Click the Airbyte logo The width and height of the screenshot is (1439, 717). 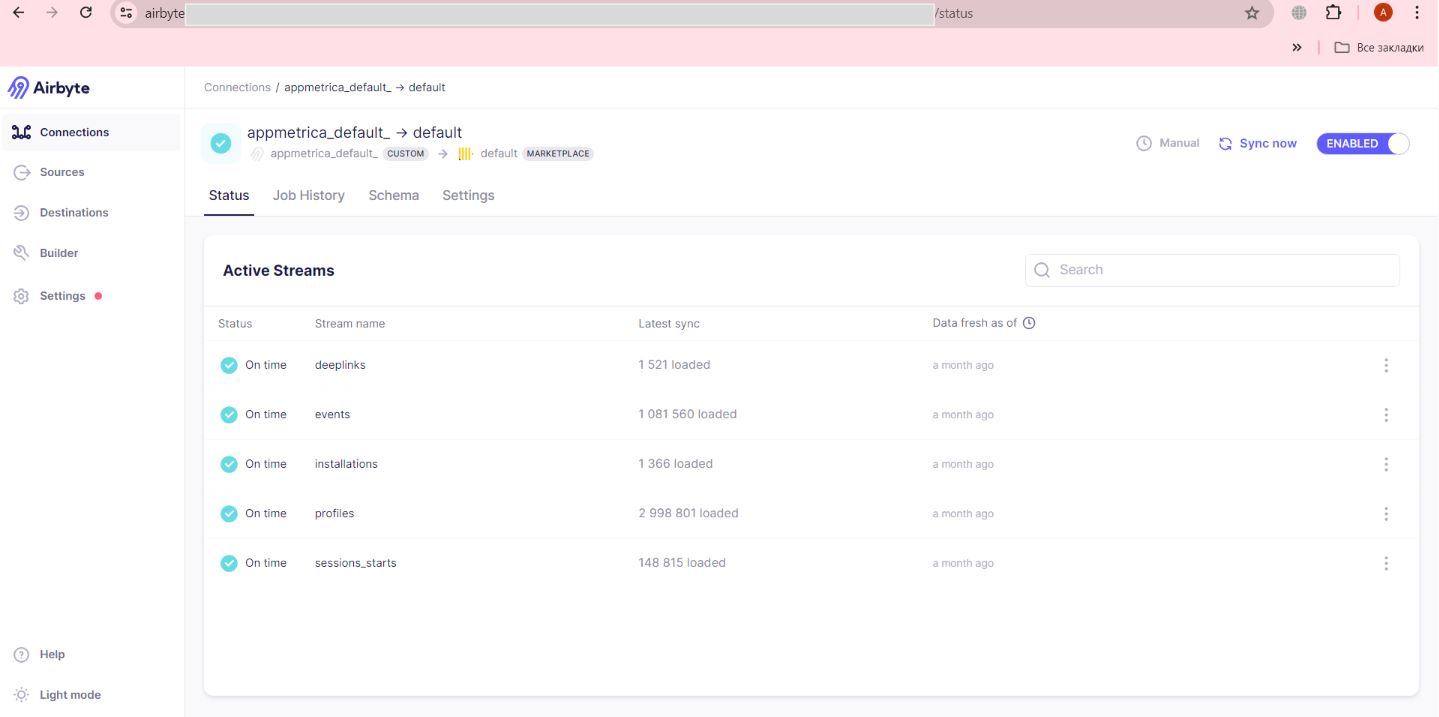pos(49,88)
